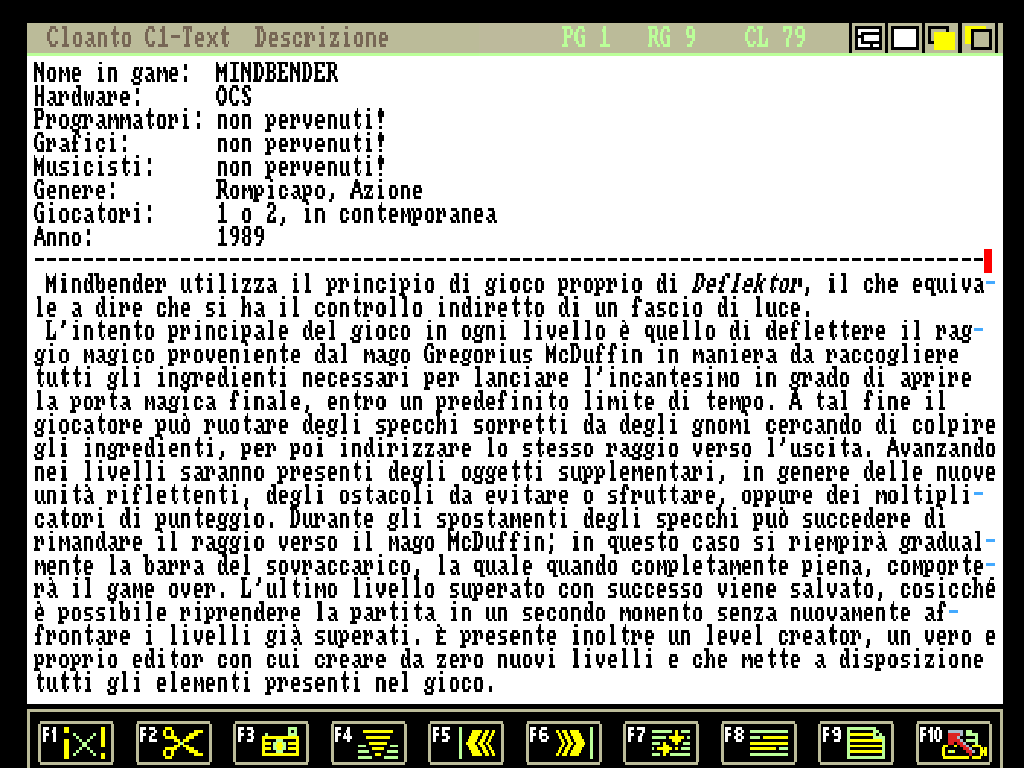
Task: Click the F10 red arrow icon
Action: click(x=953, y=743)
